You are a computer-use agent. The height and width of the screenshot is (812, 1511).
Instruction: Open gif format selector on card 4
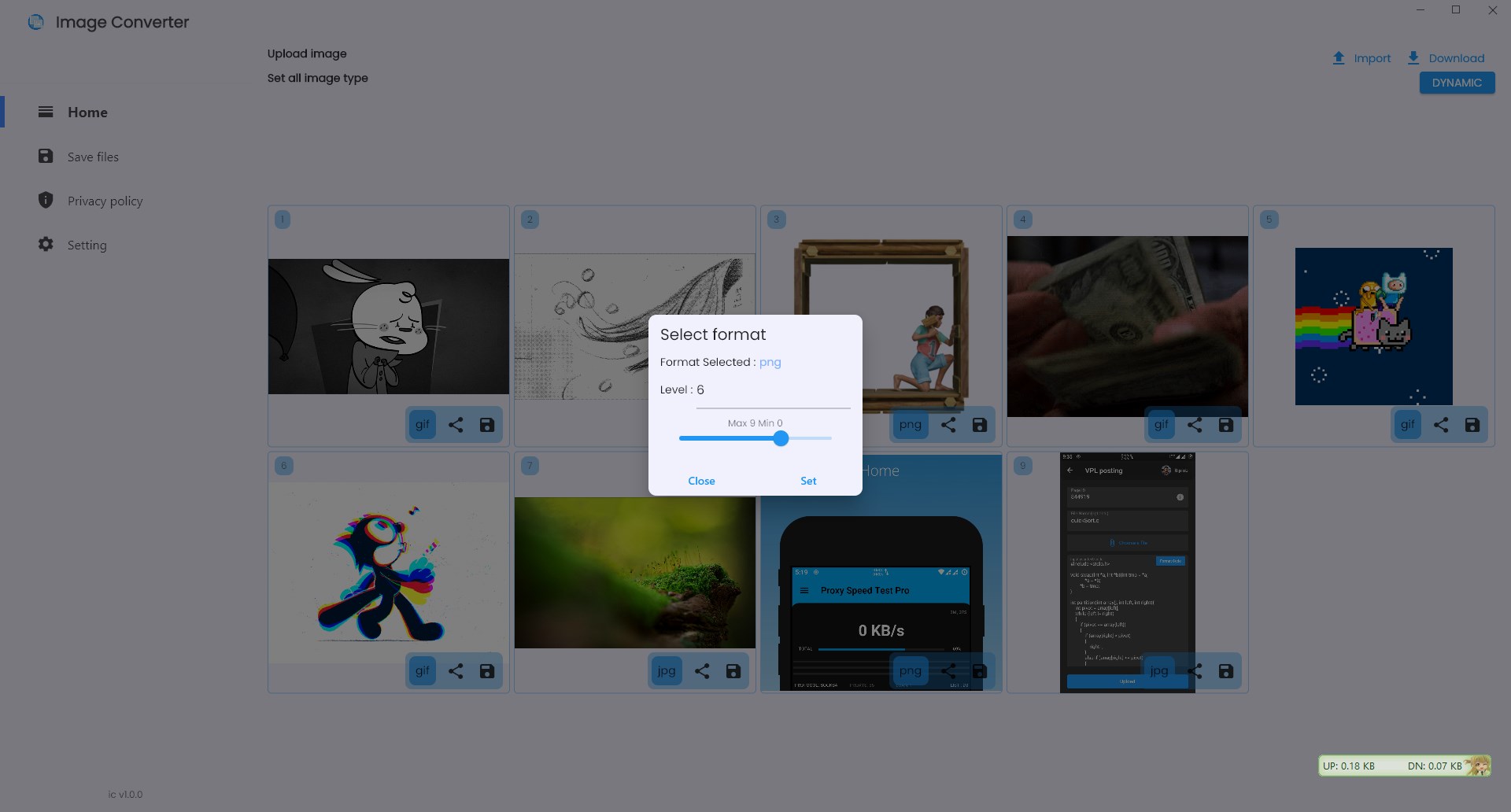pos(1162,425)
